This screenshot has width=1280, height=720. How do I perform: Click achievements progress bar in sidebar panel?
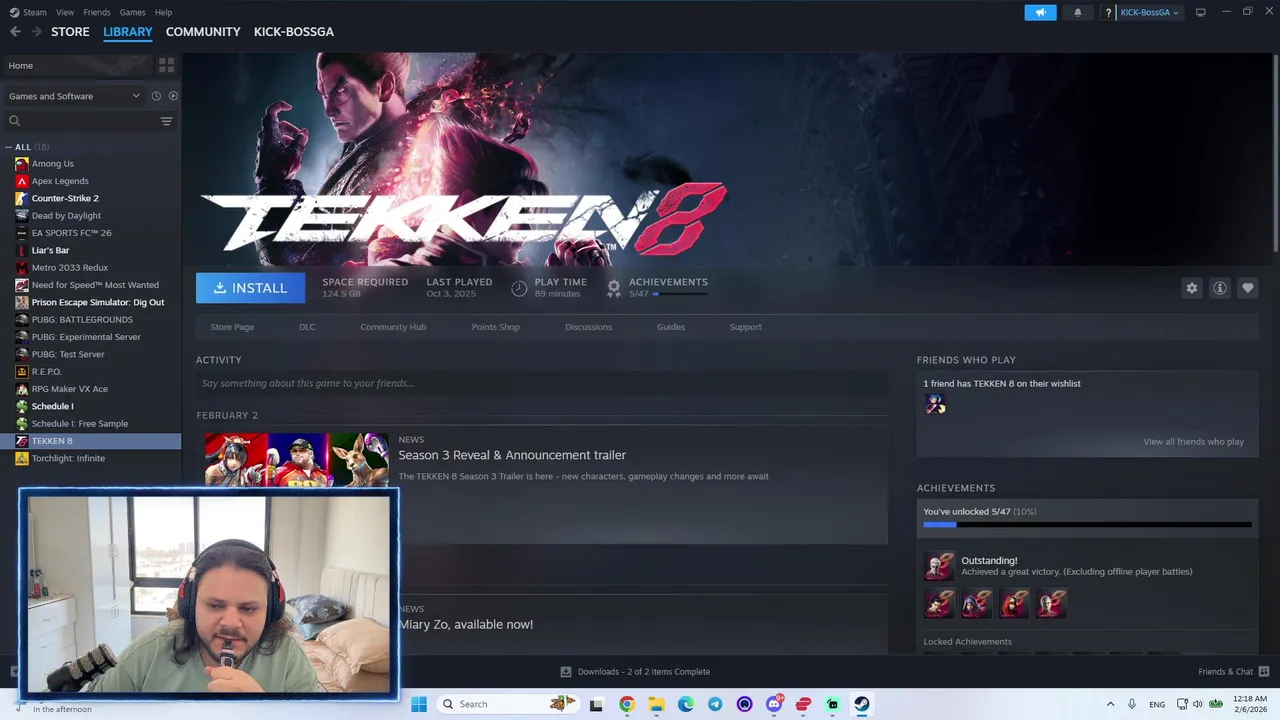[1087, 524]
